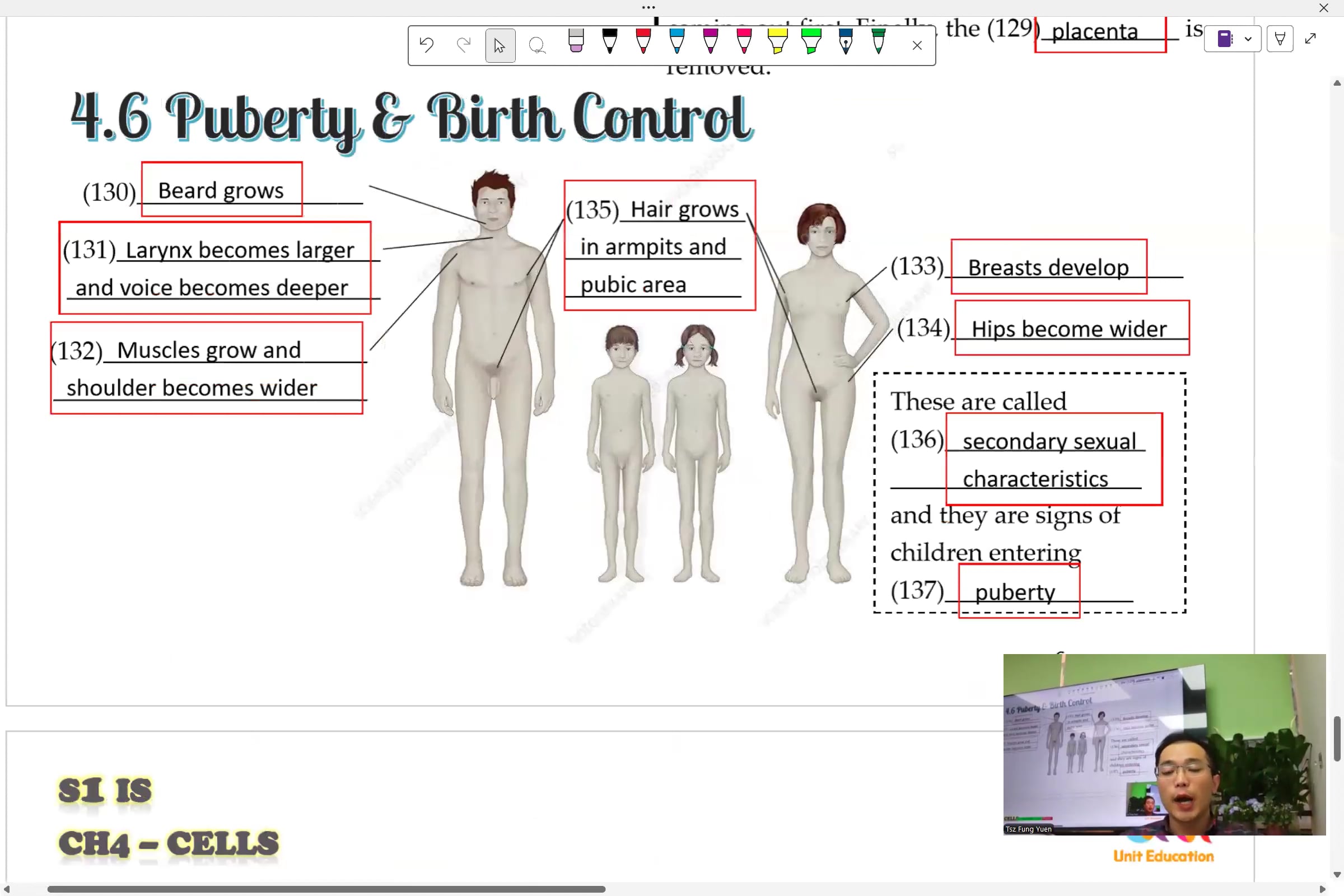Image resolution: width=1344 pixels, height=896 pixels.
Task: Select the Lasso select tool
Action: click(x=536, y=45)
